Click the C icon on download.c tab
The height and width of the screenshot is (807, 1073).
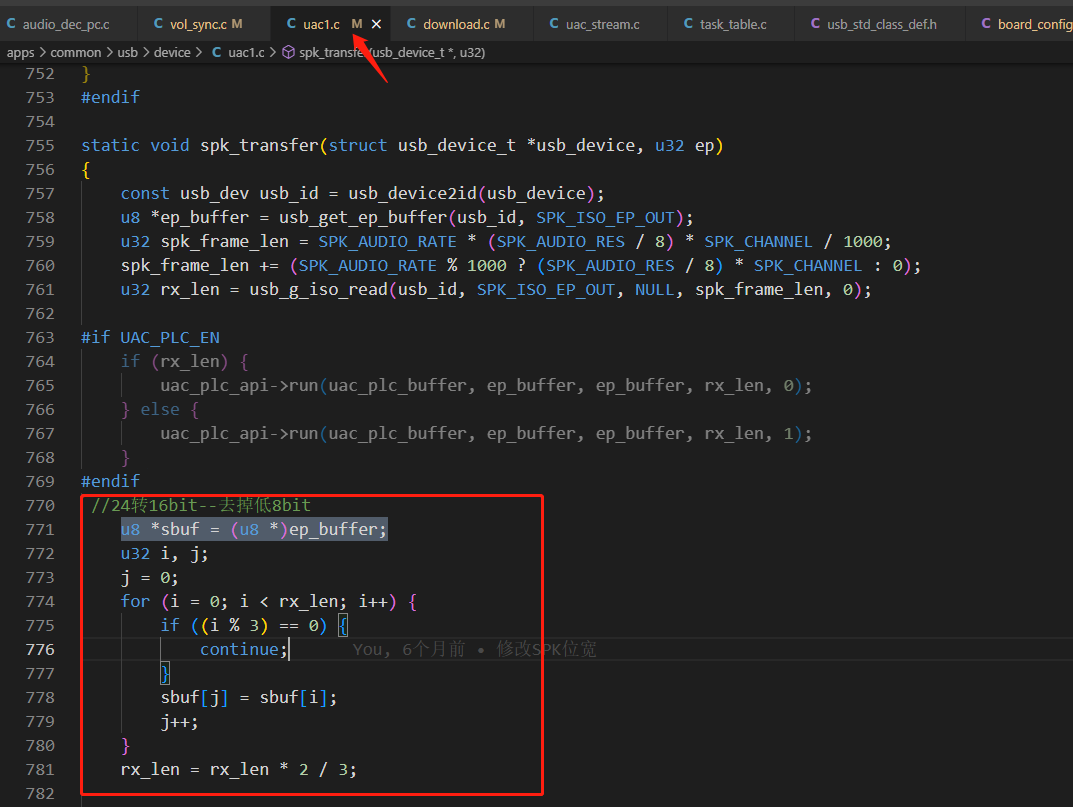pyautogui.click(x=411, y=24)
